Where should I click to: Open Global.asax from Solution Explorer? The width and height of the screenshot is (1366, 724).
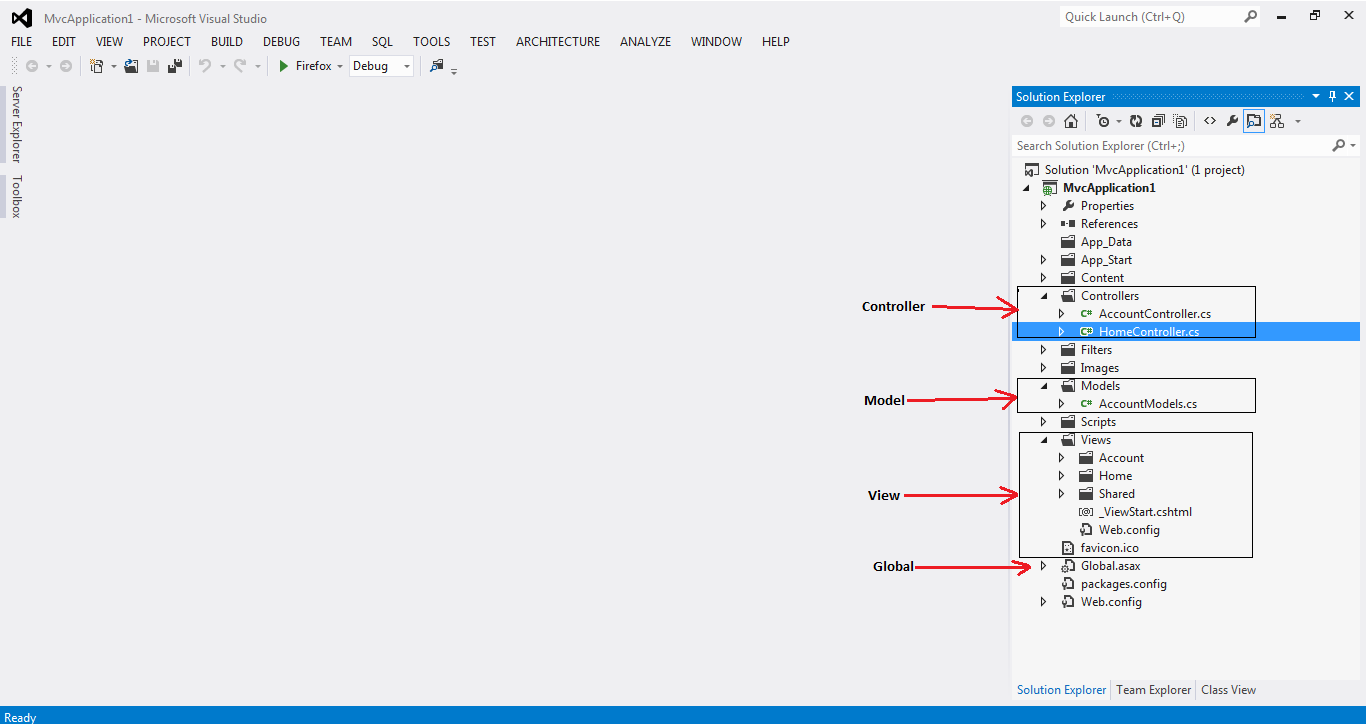pos(1110,565)
